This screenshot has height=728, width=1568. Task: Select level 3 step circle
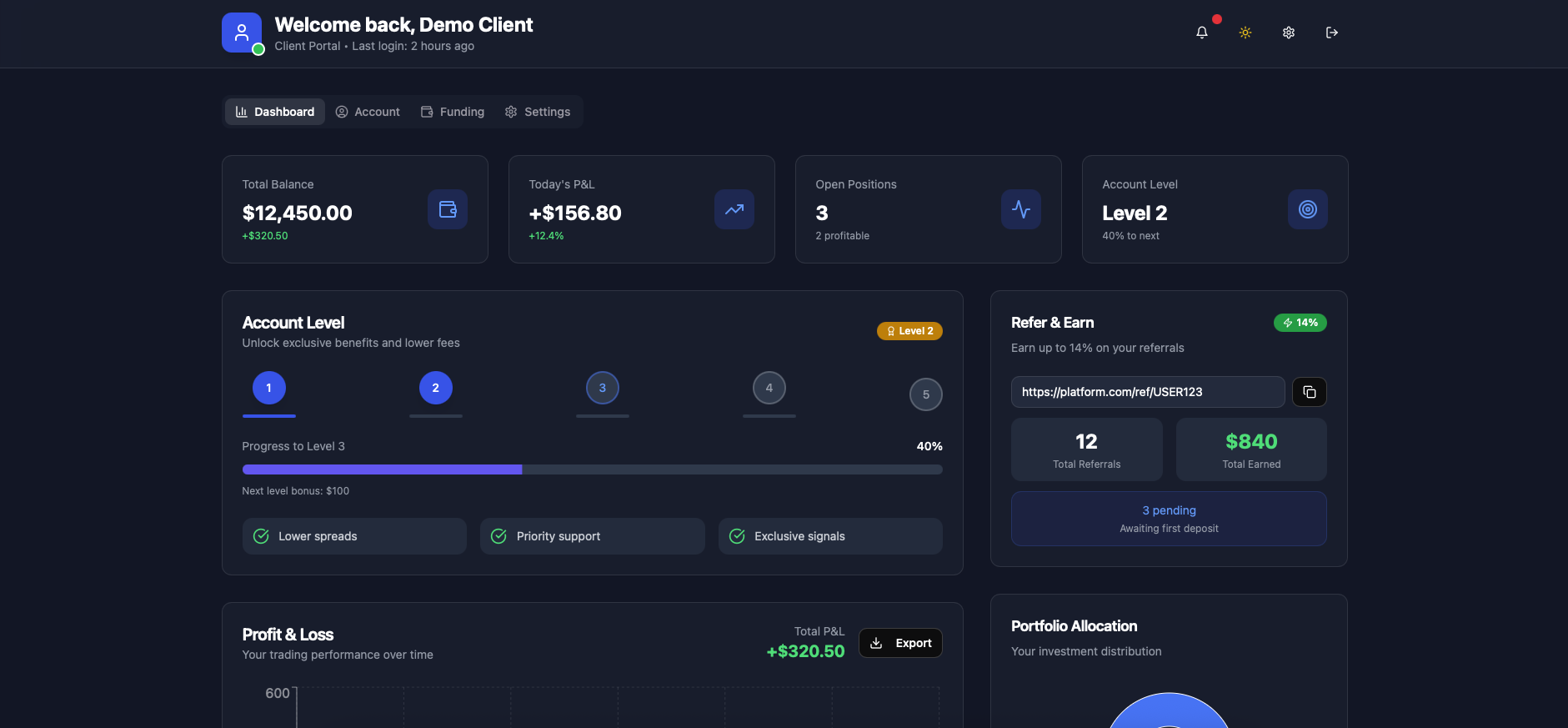(x=602, y=388)
